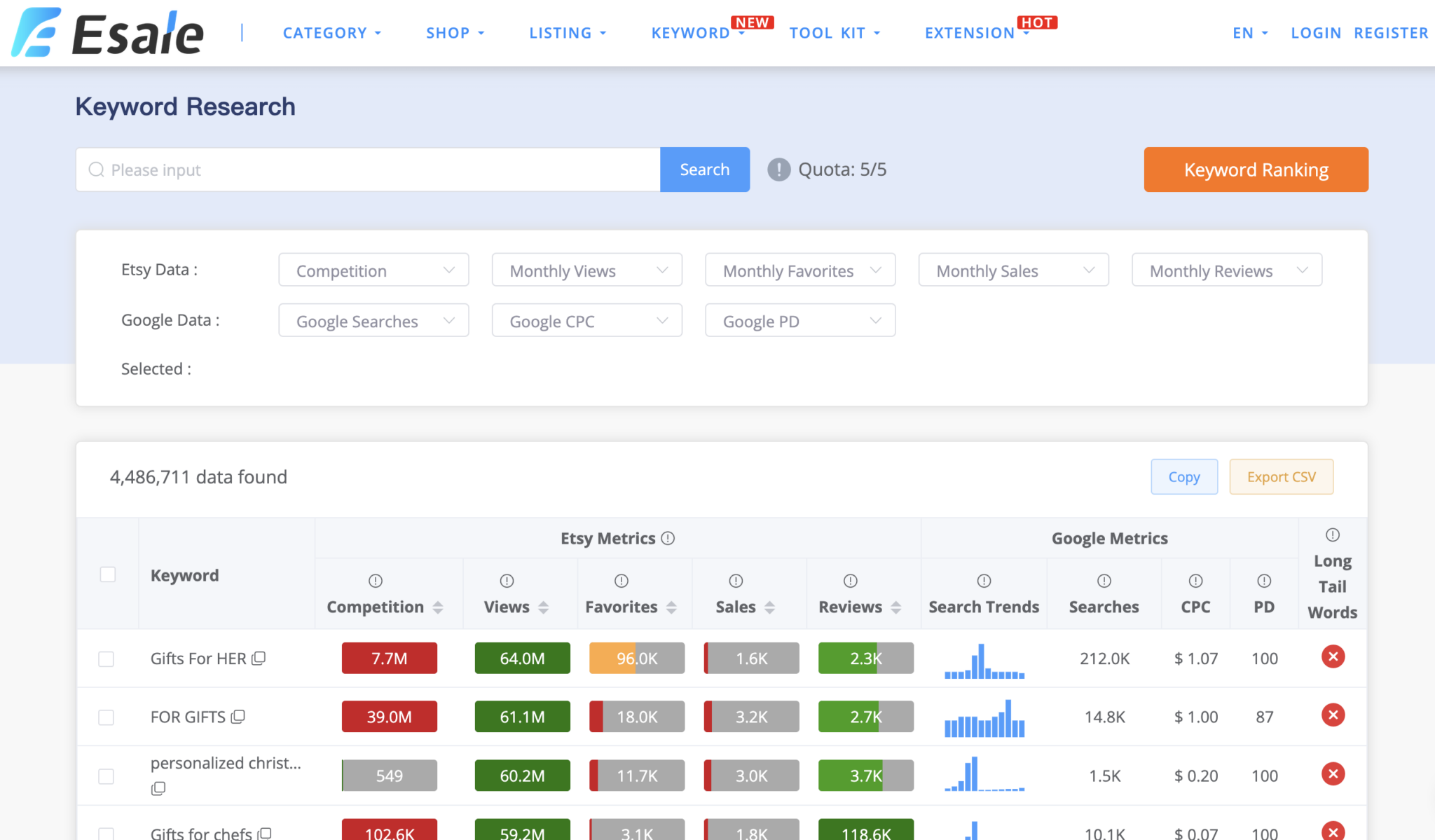This screenshot has height=840, width=1435.
Task: Open the Competition filter dropdown
Action: point(373,270)
